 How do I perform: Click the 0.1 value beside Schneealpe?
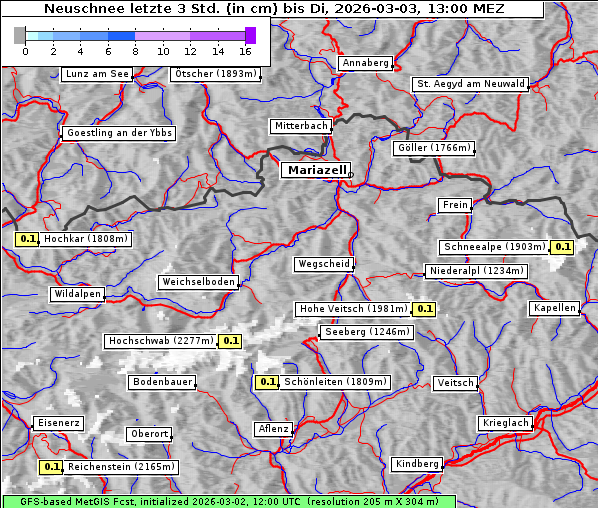(x=562, y=247)
